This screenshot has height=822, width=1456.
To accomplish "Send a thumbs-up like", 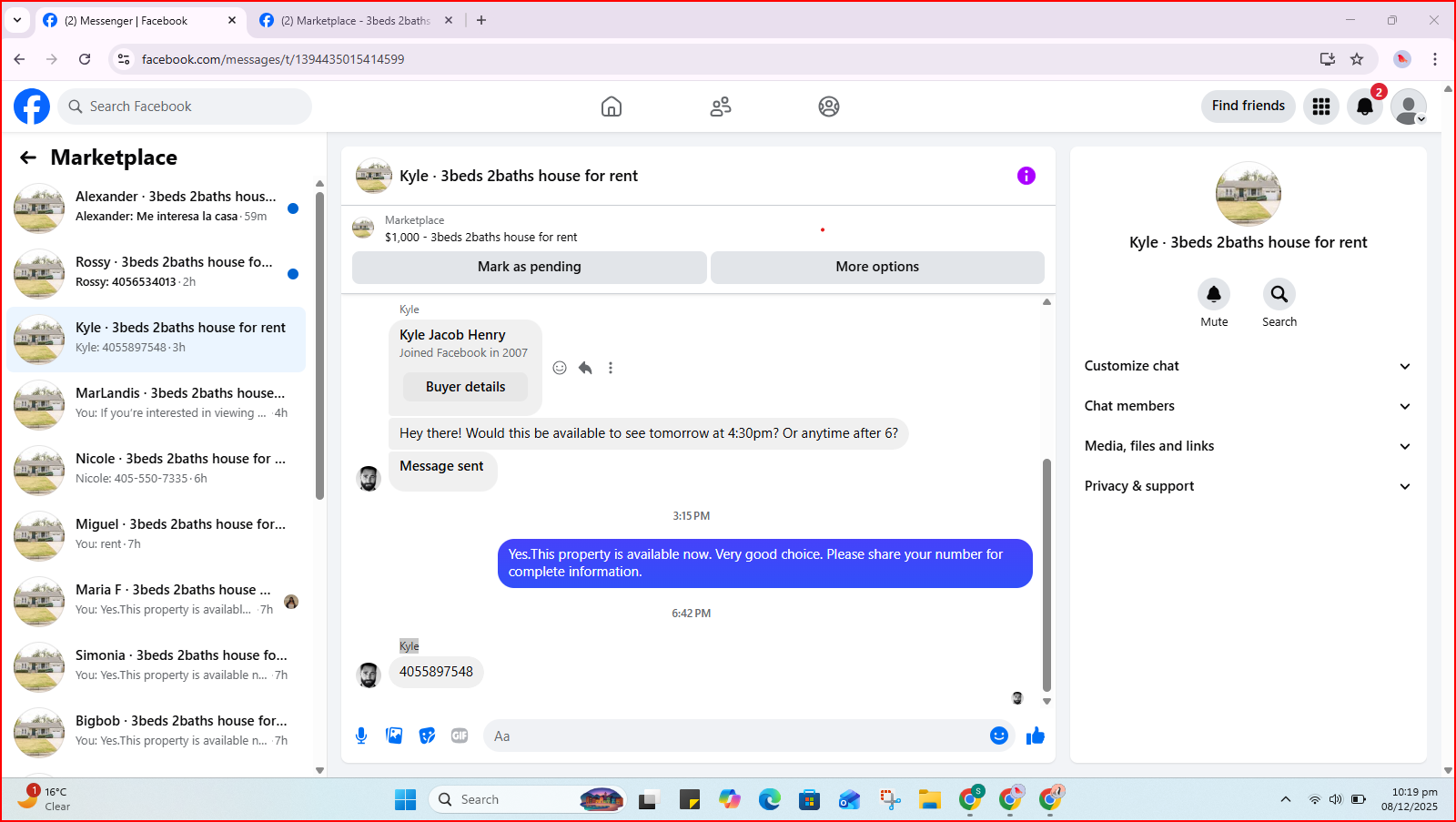I will pos(1036,736).
